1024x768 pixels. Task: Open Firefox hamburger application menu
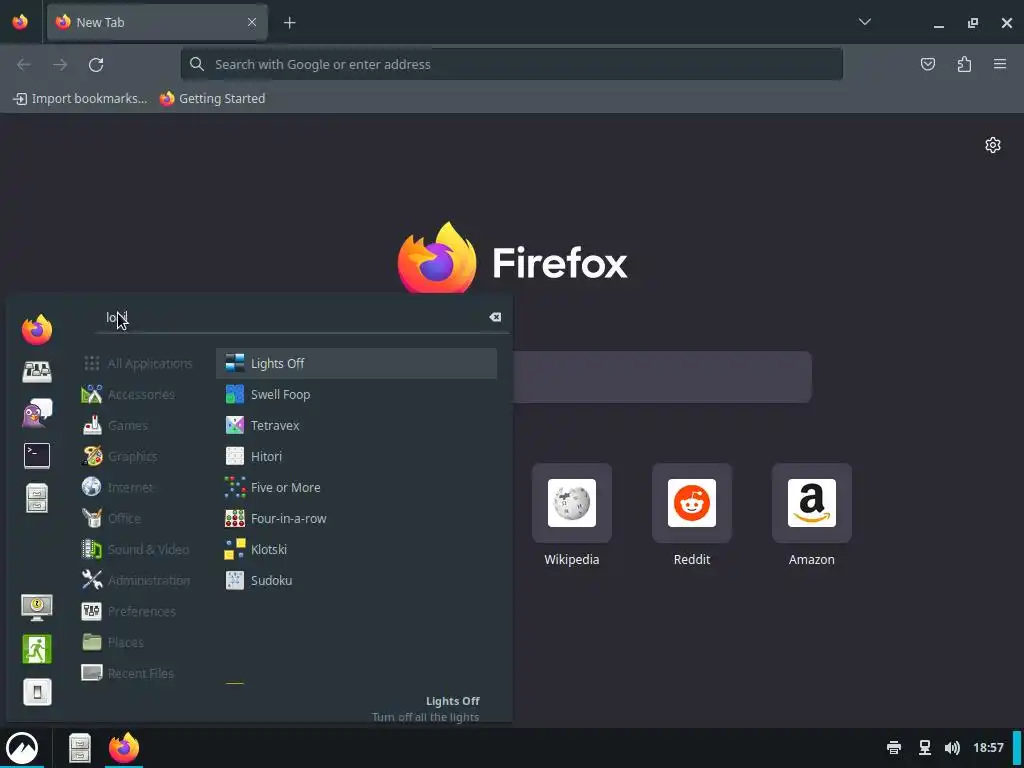point(1000,64)
